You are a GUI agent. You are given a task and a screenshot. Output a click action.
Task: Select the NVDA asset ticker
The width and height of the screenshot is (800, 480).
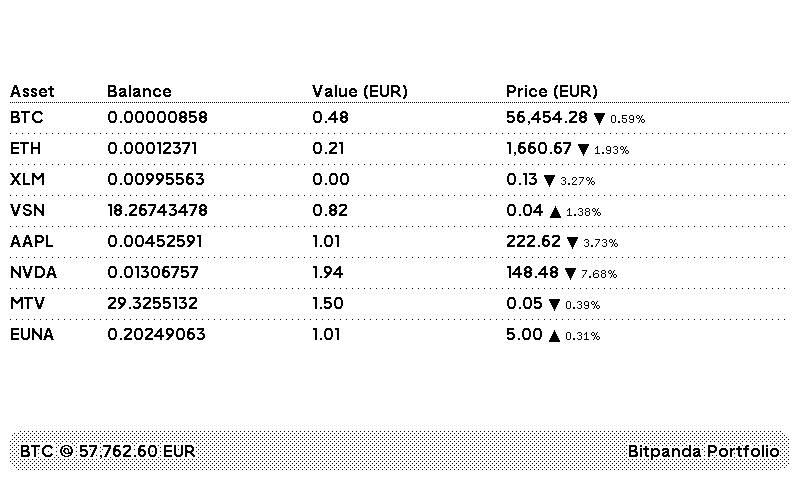tap(33, 273)
